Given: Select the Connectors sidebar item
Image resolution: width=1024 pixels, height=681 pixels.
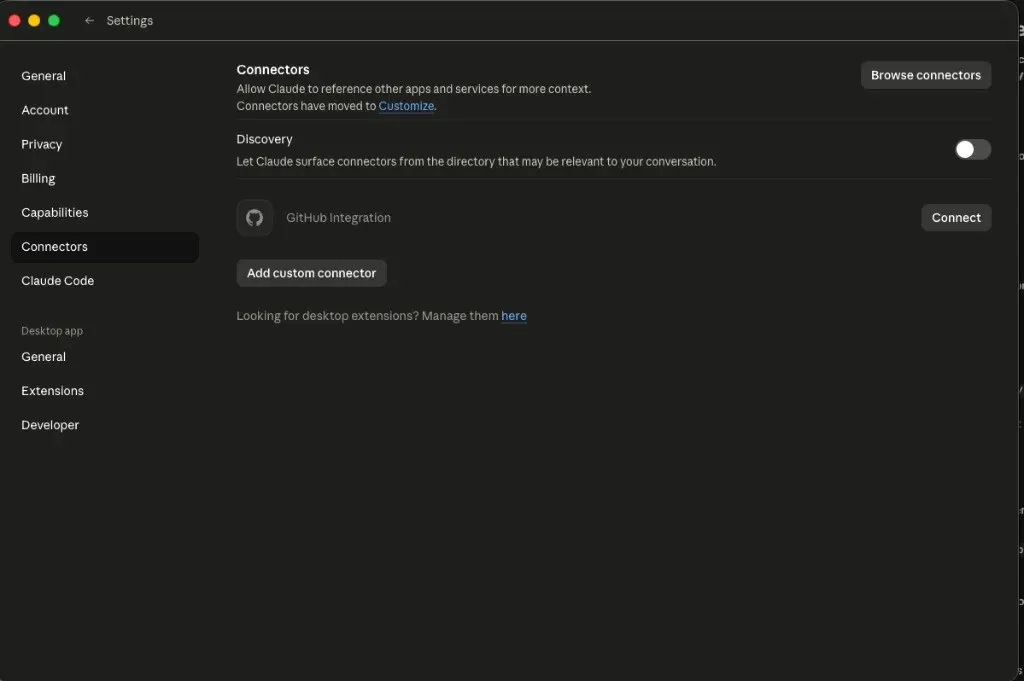Looking at the screenshot, I should [x=105, y=247].
